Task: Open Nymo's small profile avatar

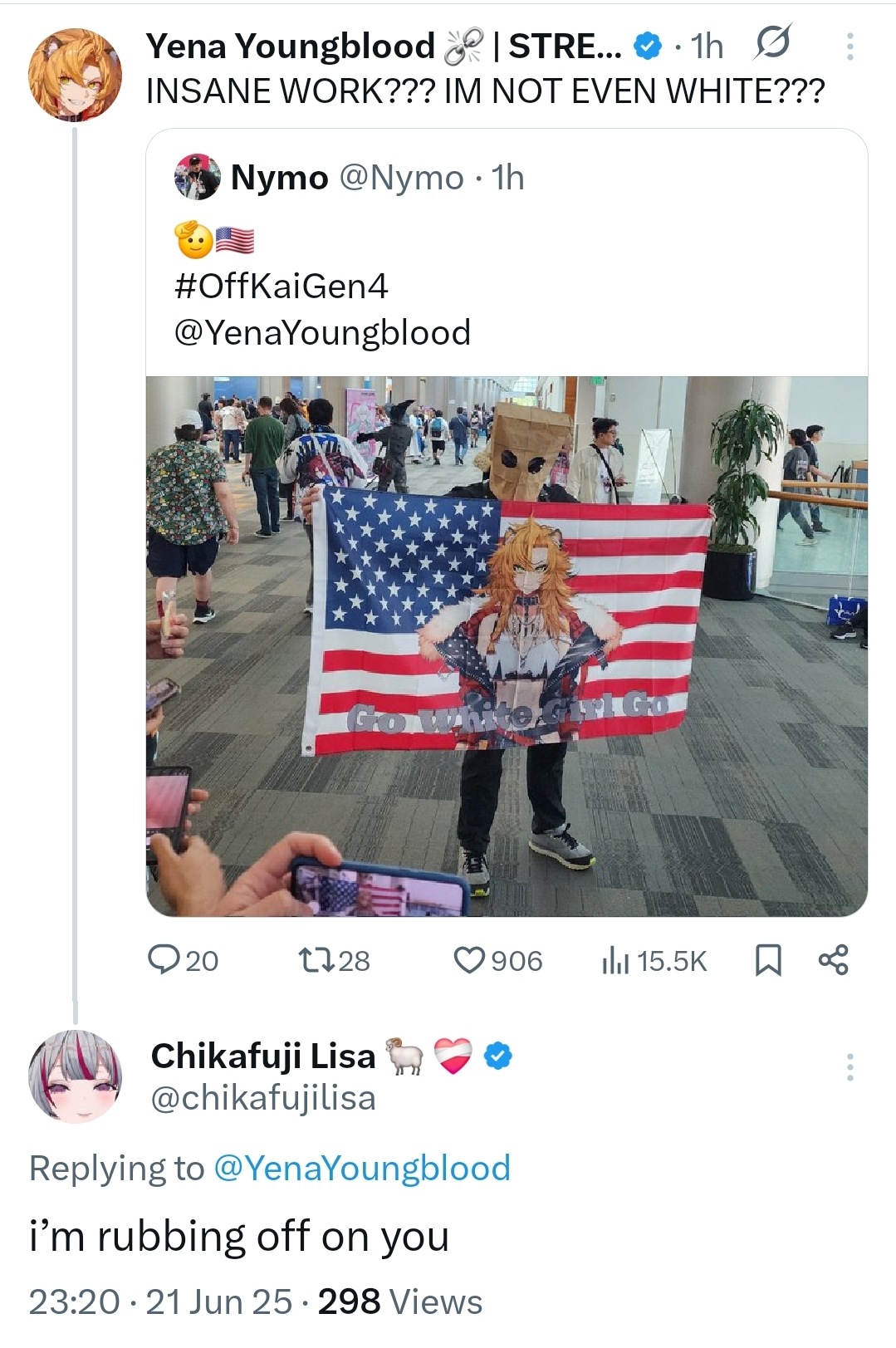Action: click(198, 177)
